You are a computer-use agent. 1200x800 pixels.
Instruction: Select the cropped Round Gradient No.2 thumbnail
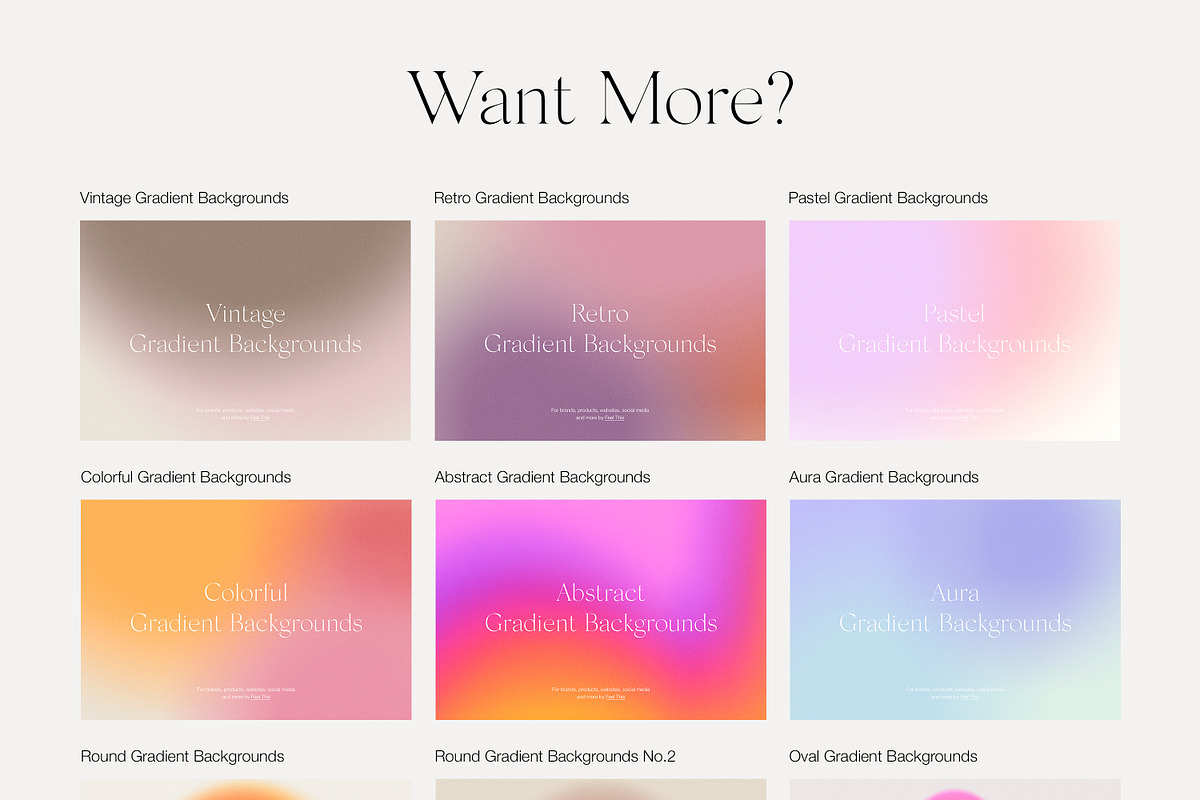click(x=600, y=790)
